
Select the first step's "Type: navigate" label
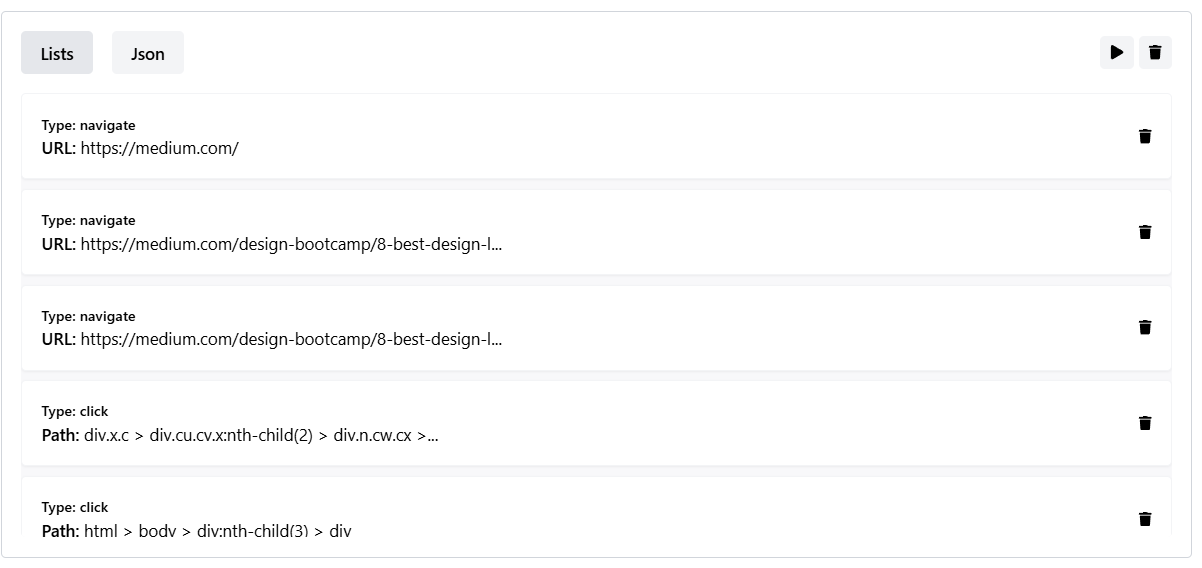88,125
